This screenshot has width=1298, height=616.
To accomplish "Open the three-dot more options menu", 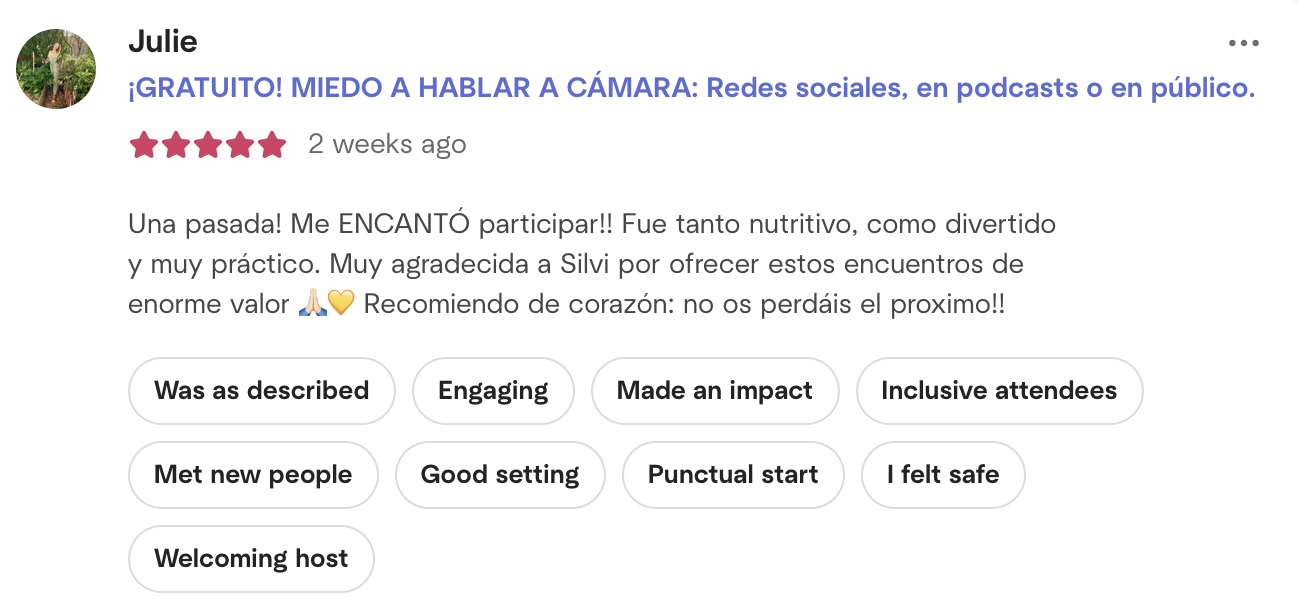I will 1243,43.
